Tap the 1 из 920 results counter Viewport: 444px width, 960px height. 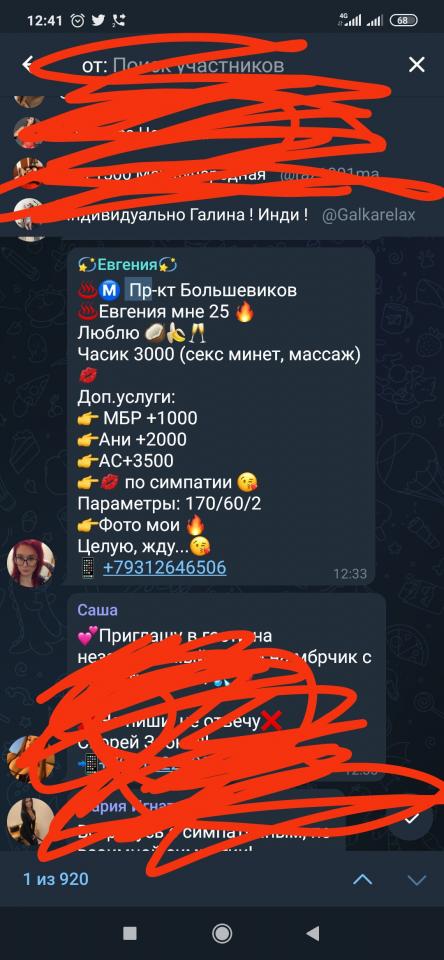point(56,879)
